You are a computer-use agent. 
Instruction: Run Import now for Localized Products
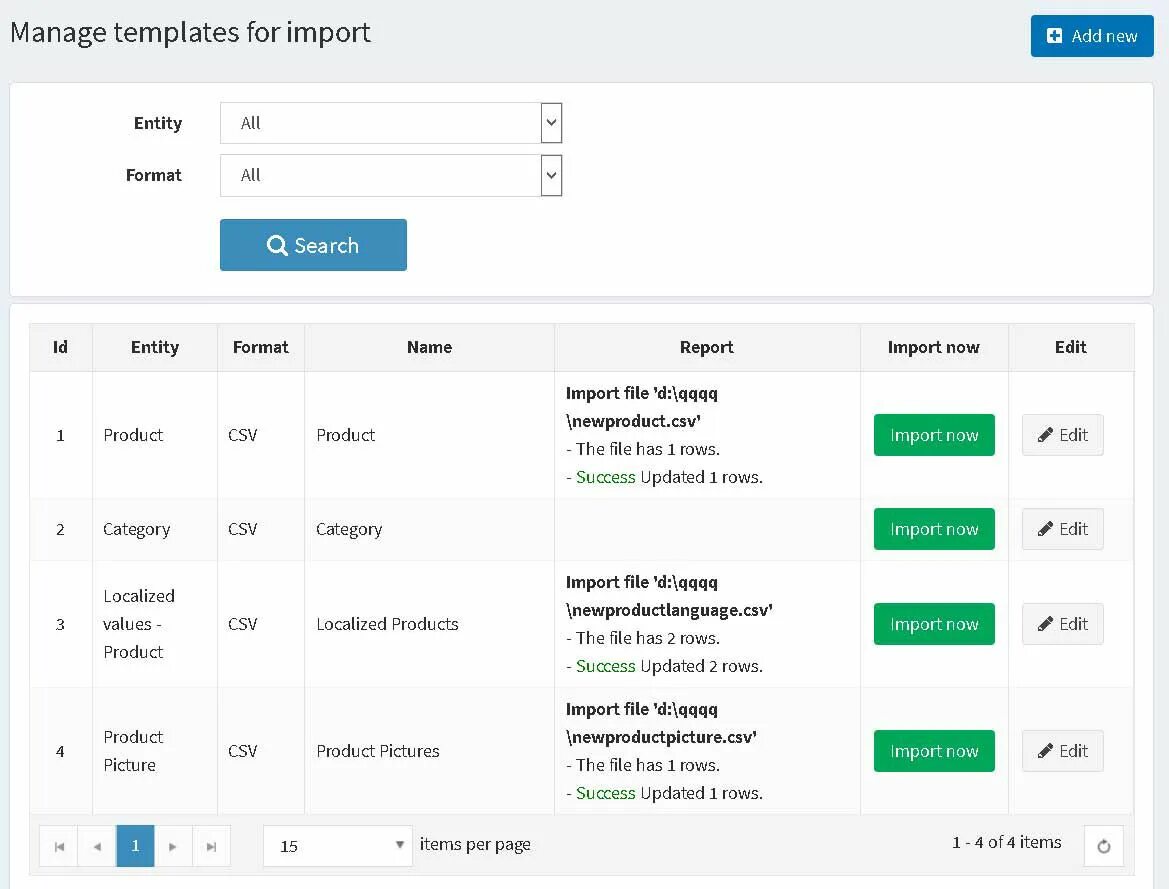click(934, 624)
